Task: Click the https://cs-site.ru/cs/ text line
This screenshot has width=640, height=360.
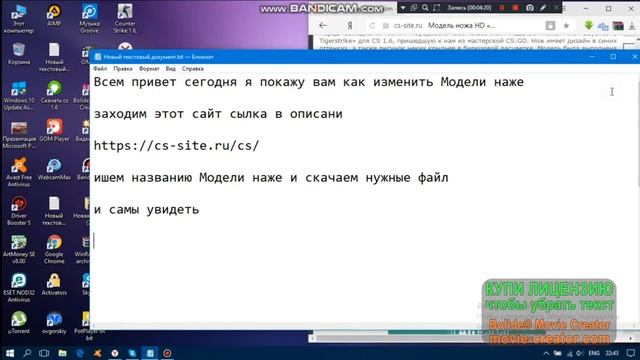Action: tap(176, 146)
